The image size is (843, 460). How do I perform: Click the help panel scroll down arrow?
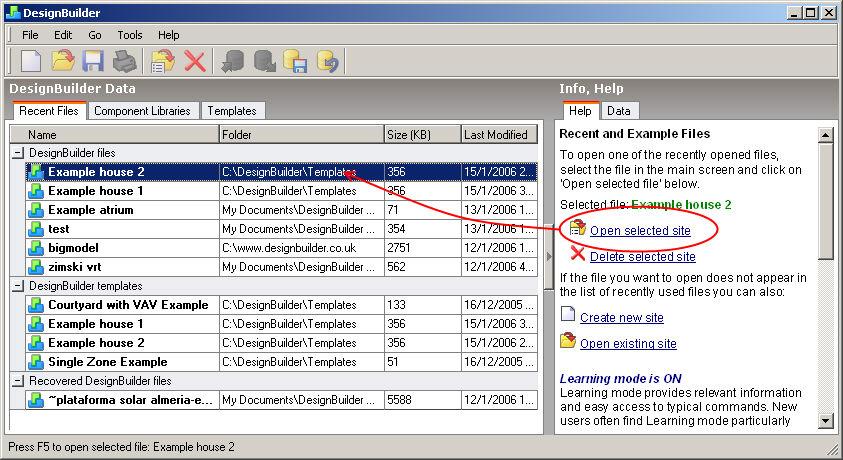click(x=825, y=422)
